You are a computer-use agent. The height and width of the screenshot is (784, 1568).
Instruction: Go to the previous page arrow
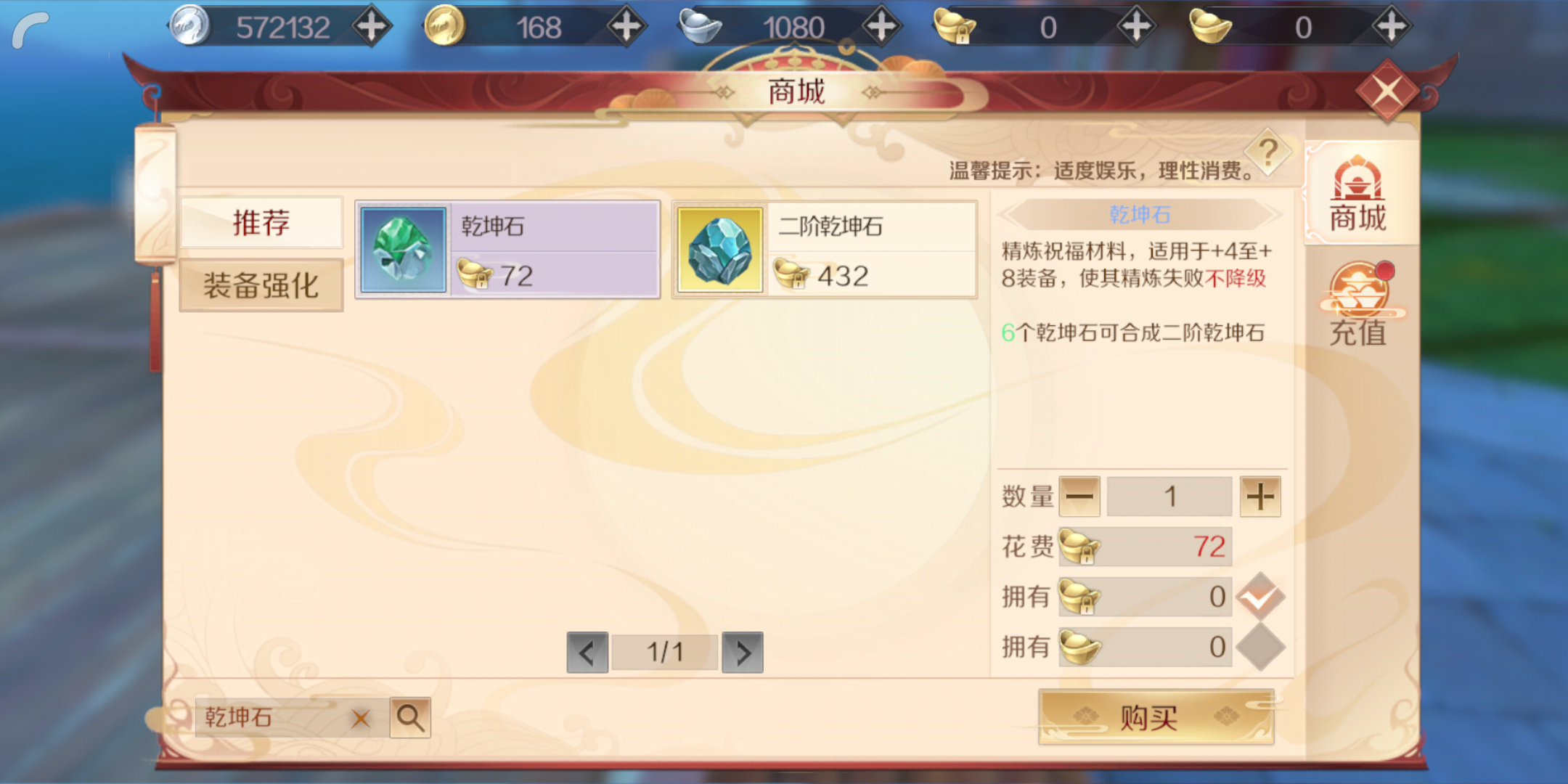587,653
